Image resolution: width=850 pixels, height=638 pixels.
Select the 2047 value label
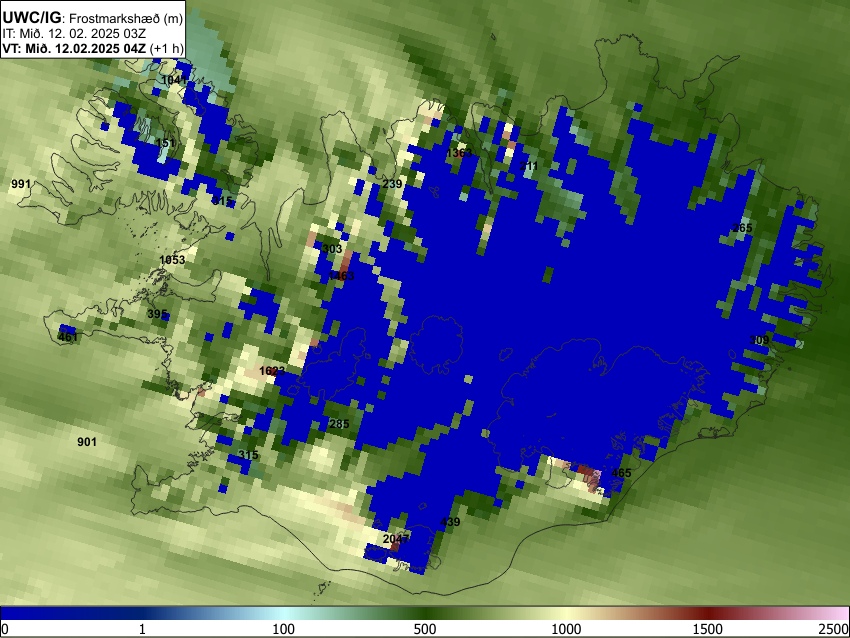[x=396, y=539]
